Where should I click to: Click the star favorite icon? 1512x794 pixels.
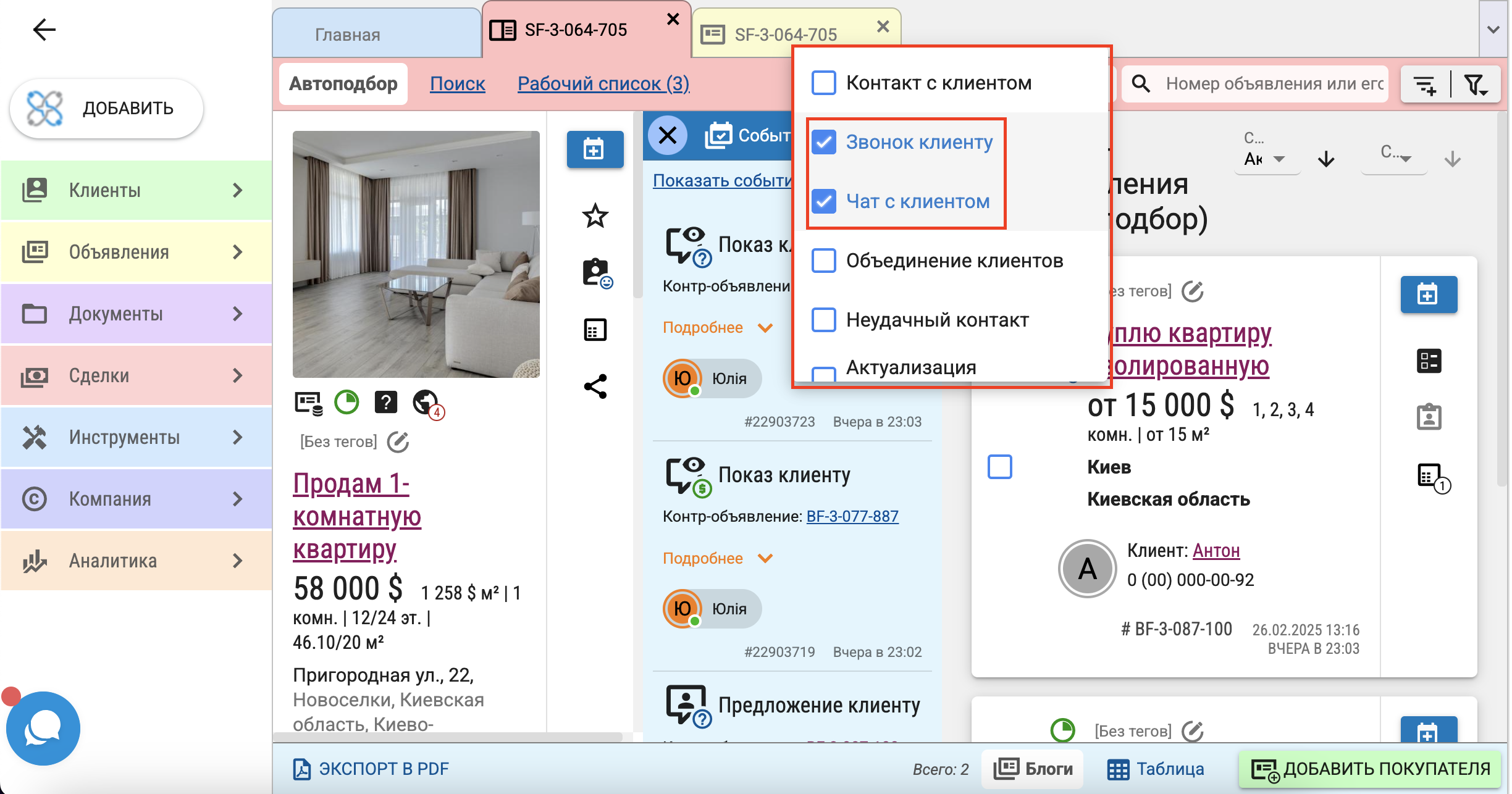595,215
